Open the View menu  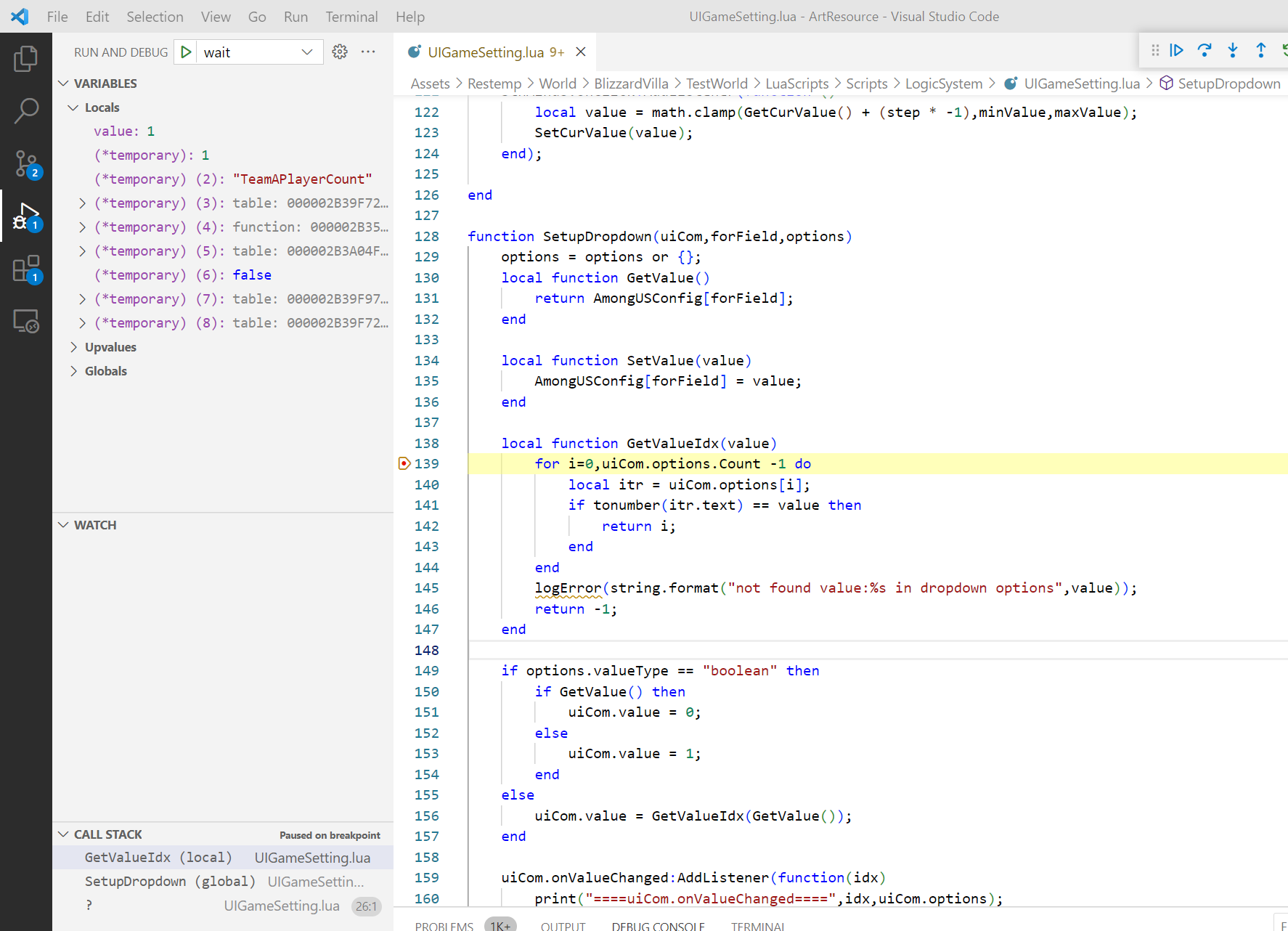coord(216,17)
